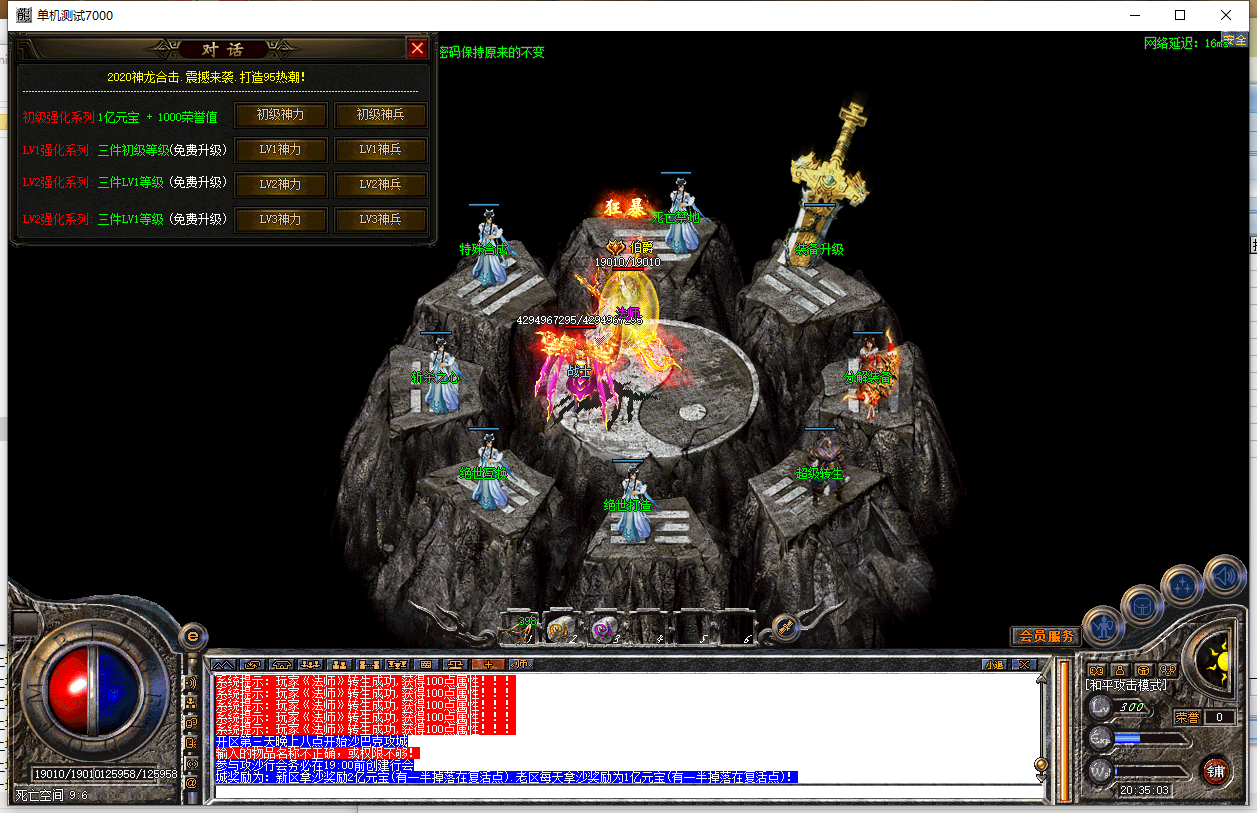Screen dimensions: 1257x813
Task: Open the 会员服务 member service button
Action: coord(1046,636)
